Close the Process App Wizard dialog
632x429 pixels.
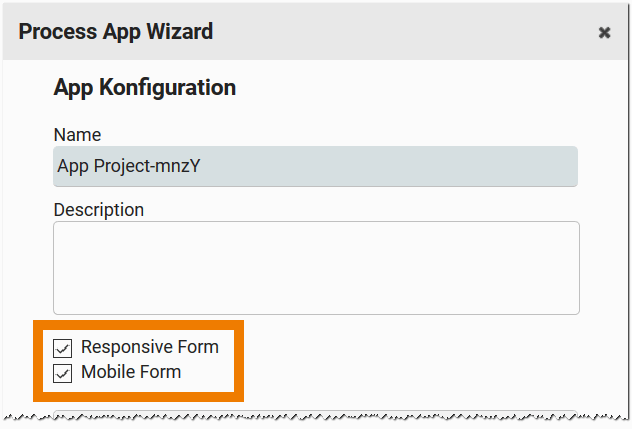(604, 32)
